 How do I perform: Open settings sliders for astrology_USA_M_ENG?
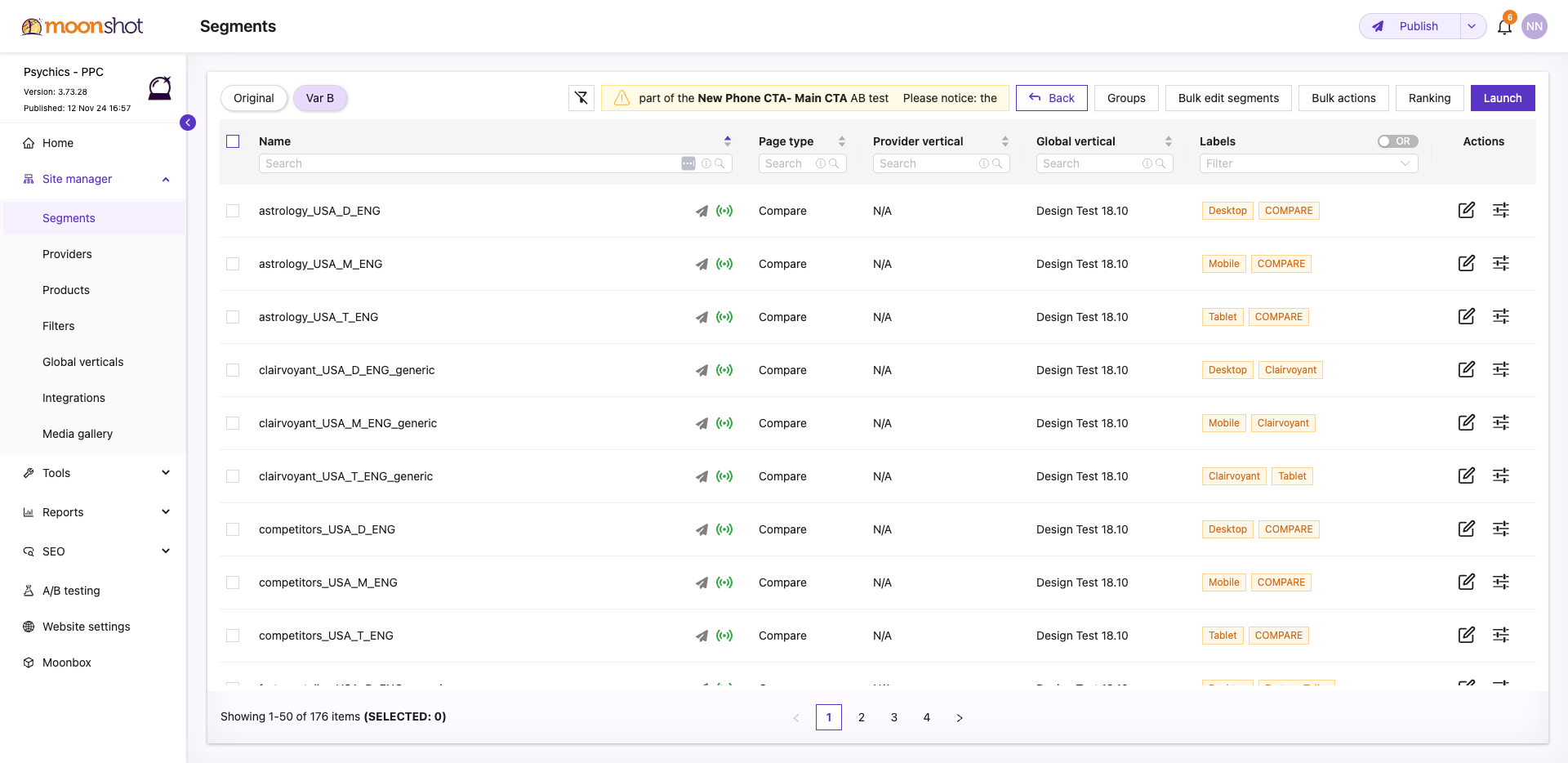(x=1501, y=263)
